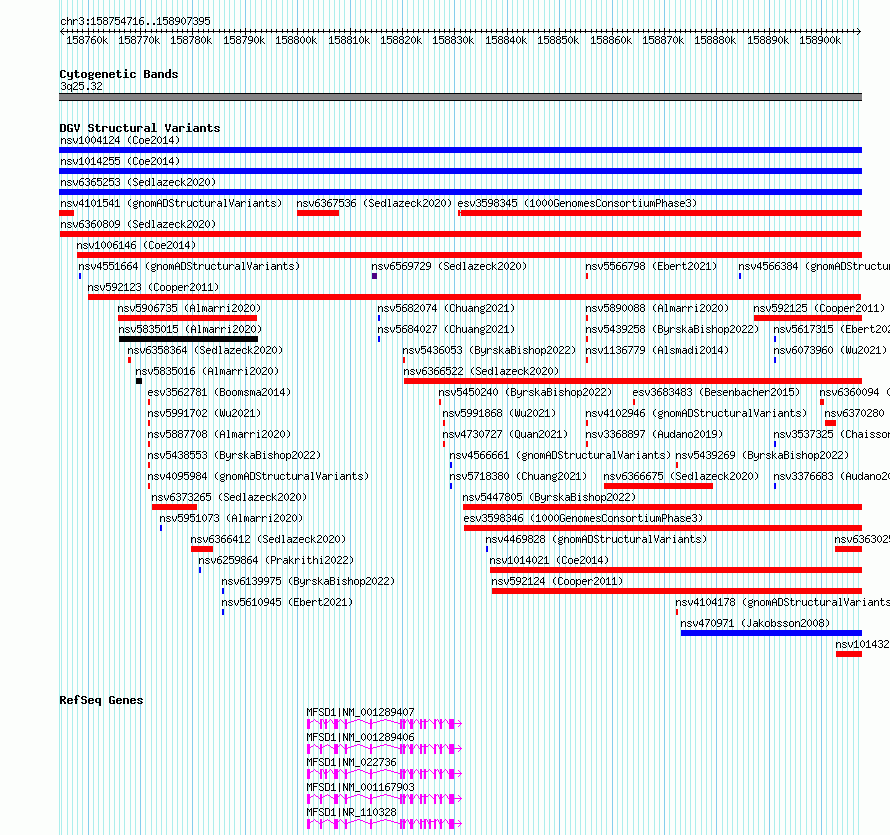Click nsv4095984 (gnomADStructuralVariants) label
Screen dimensions: 890x835
tap(258, 476)
